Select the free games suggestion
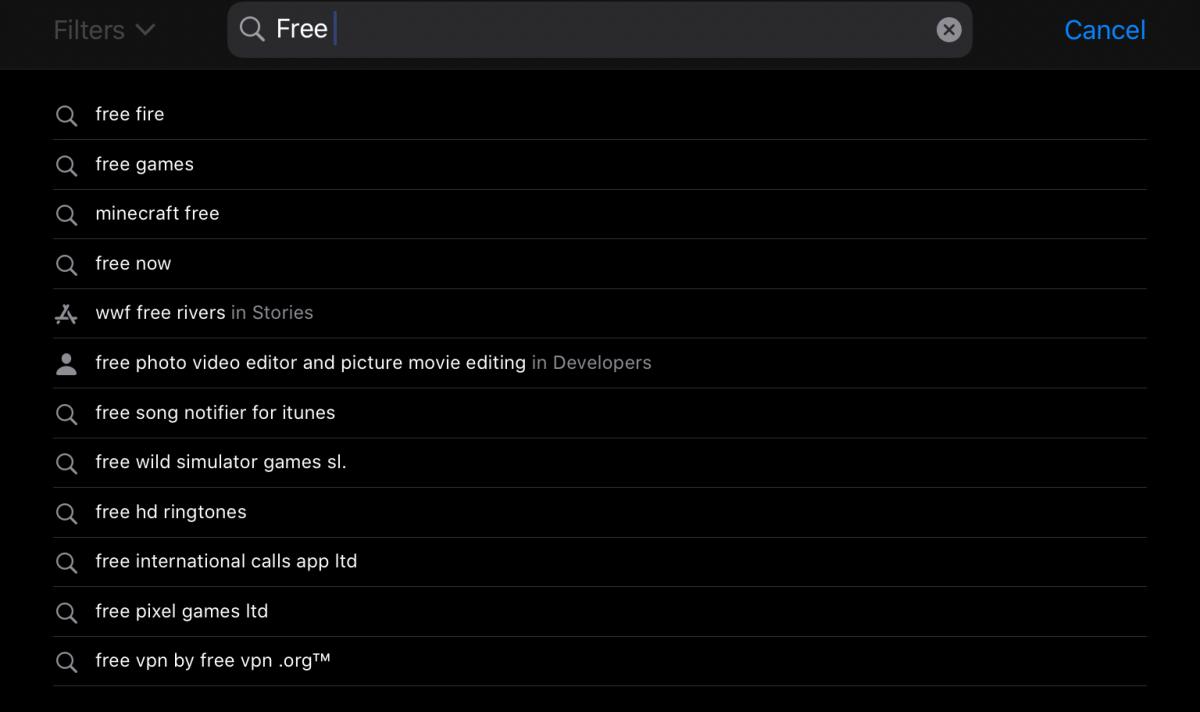This screenshot has width=1200, height=712. [145, 164]
